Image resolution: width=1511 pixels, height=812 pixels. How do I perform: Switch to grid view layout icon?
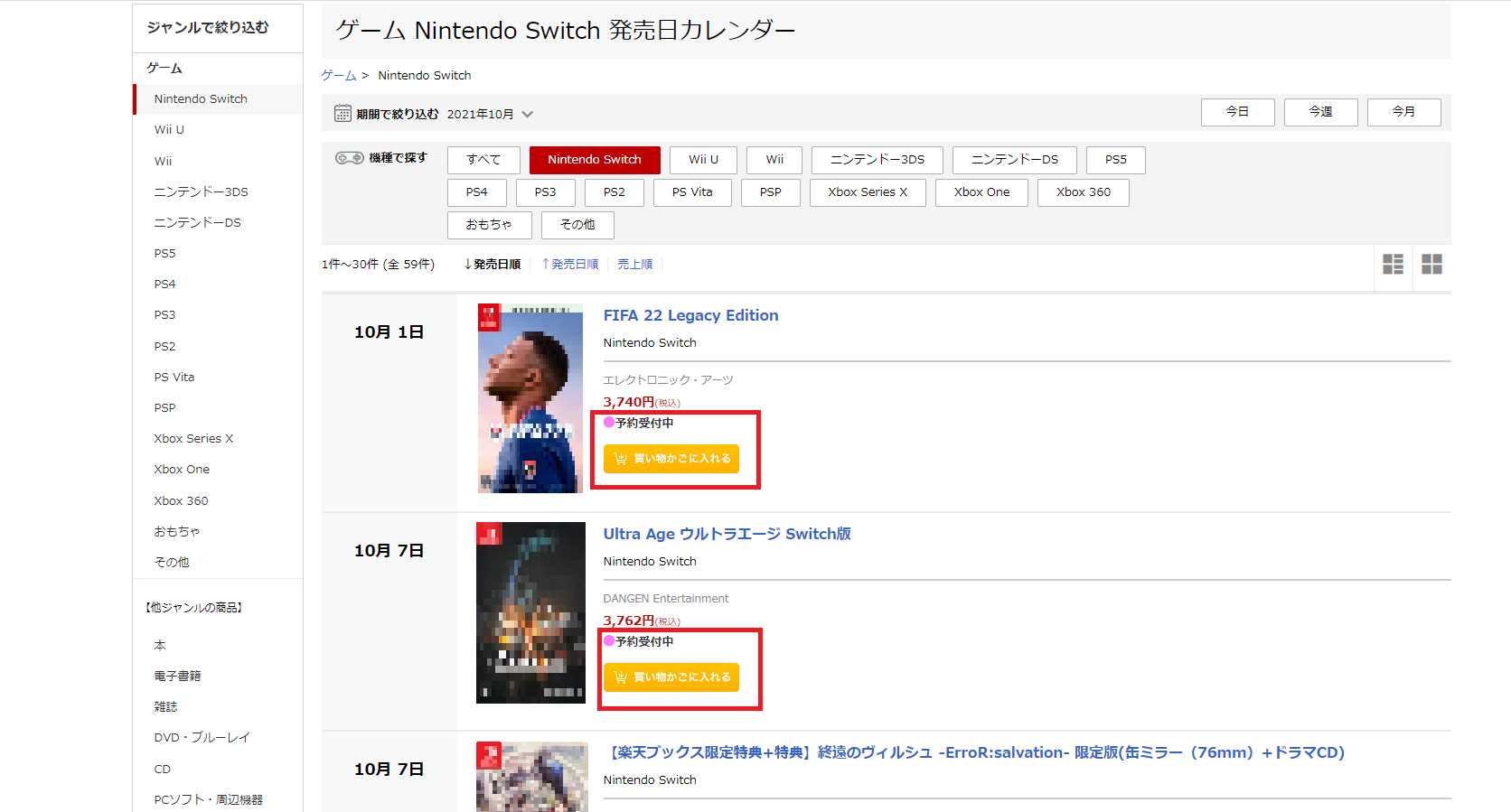click(x=1431, y=264)
